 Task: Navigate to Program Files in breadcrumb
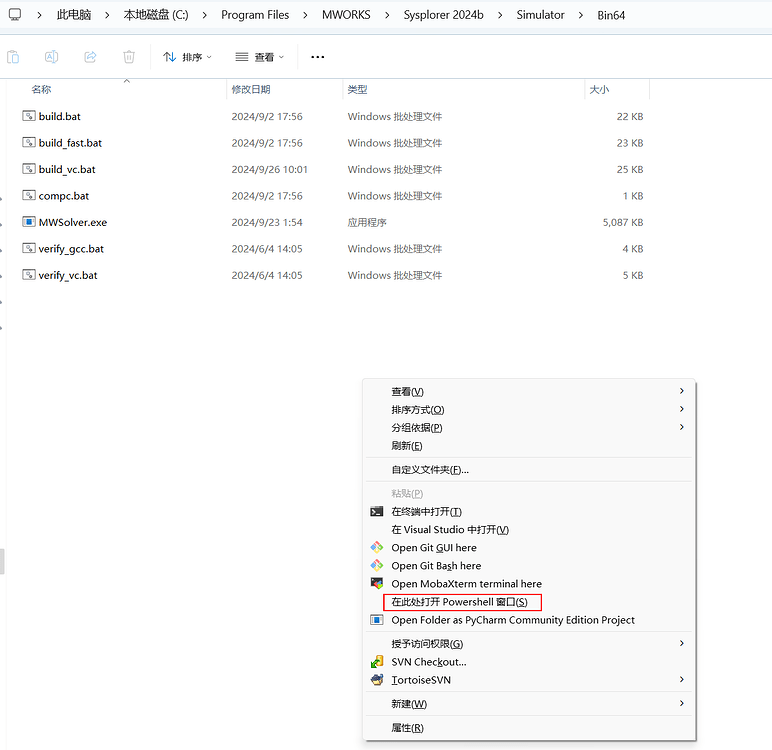tap(255, 15)
